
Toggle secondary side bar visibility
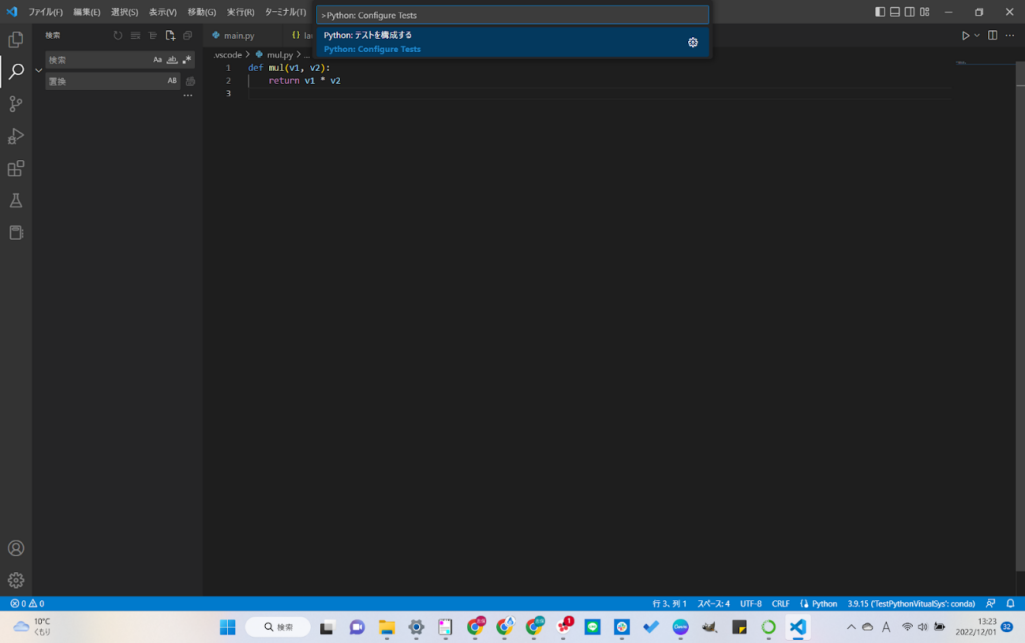[909, 12]
